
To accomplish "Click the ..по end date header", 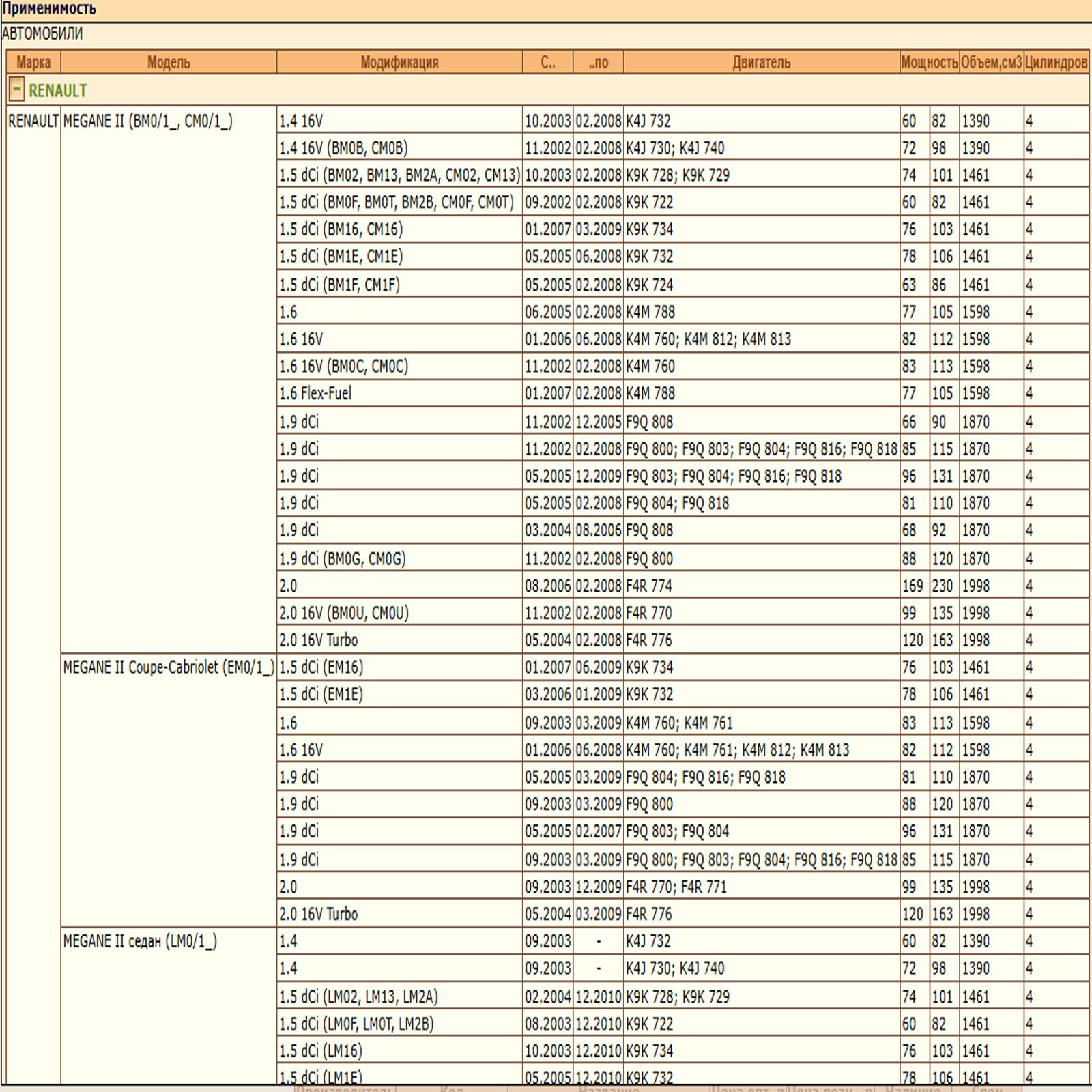I will [599, 62].
